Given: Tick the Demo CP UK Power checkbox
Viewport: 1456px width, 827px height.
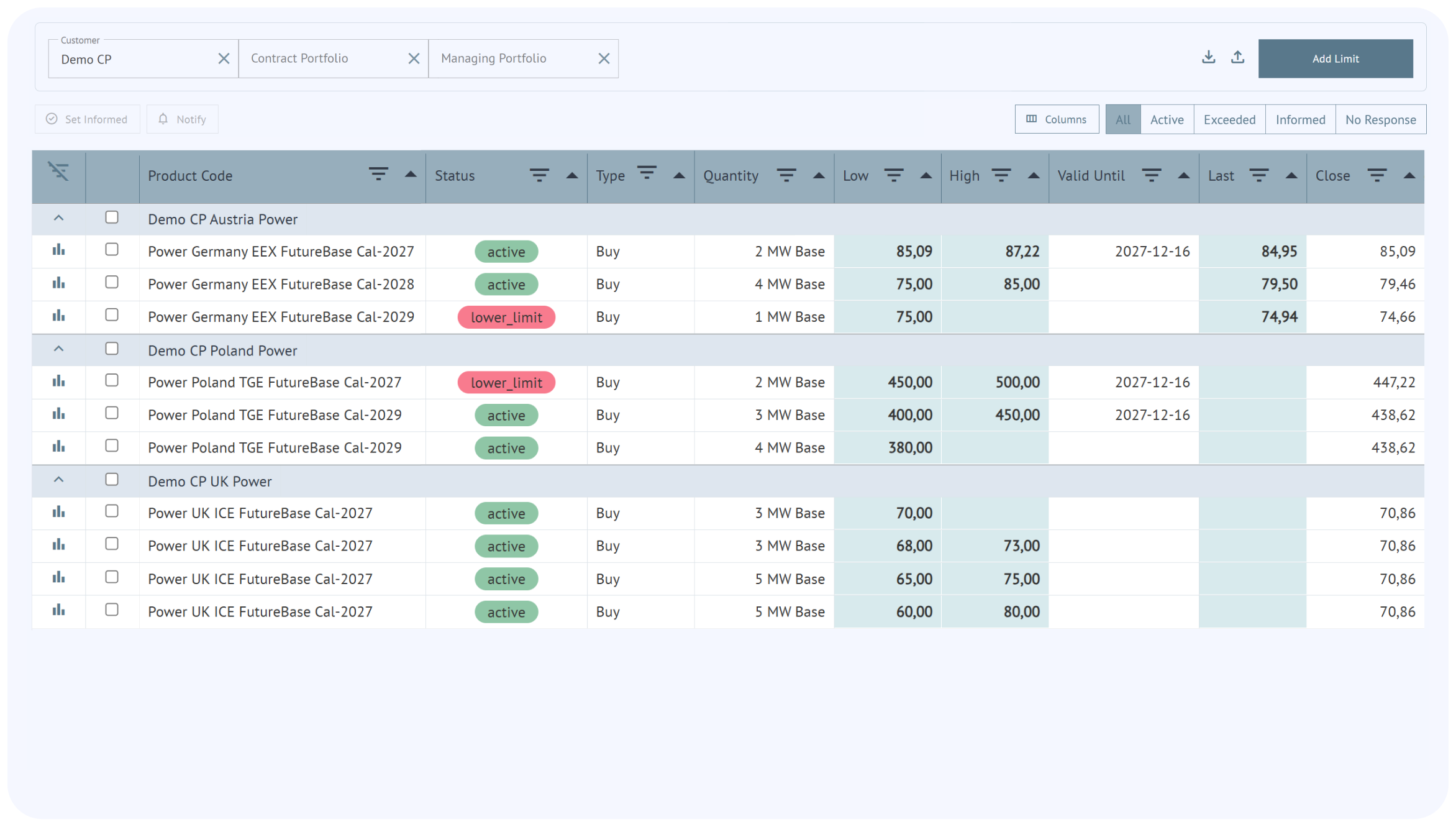Looking at the screenshot, I should [x=112, y=480].
